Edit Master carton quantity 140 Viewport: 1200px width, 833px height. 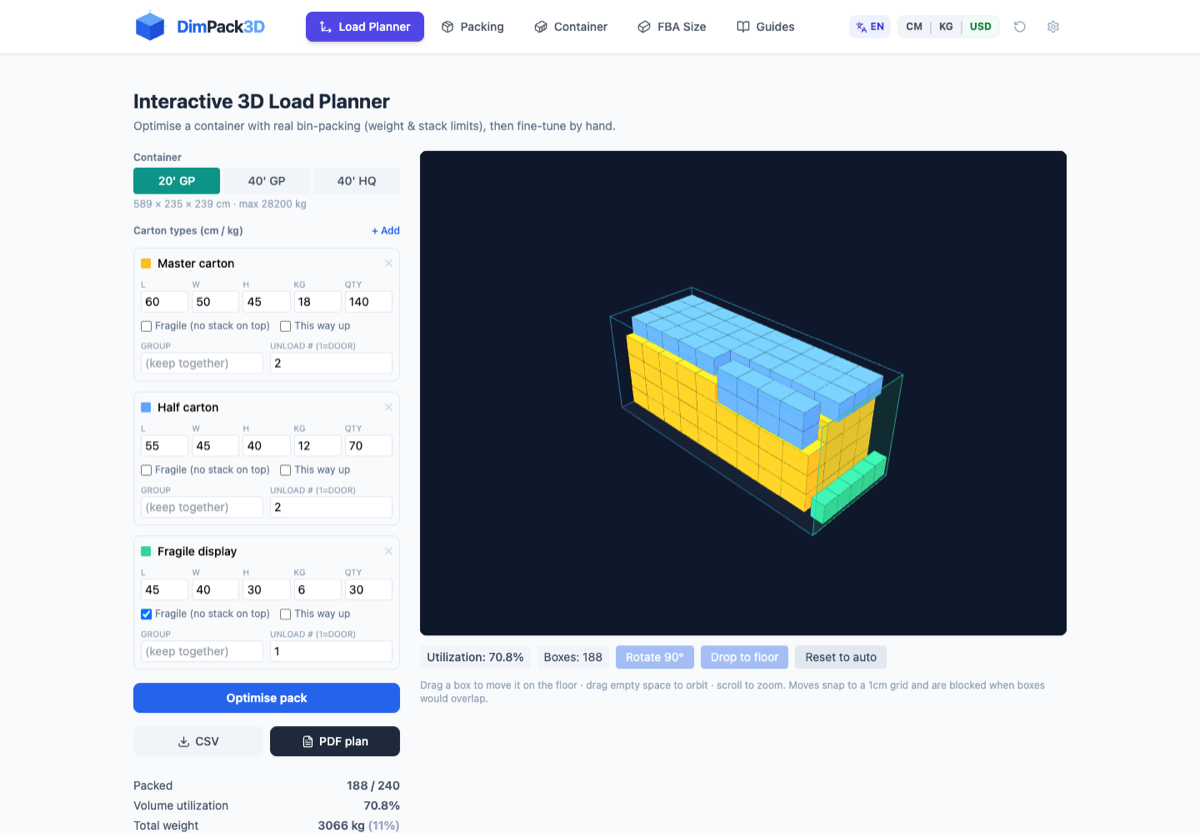point(368,302)
